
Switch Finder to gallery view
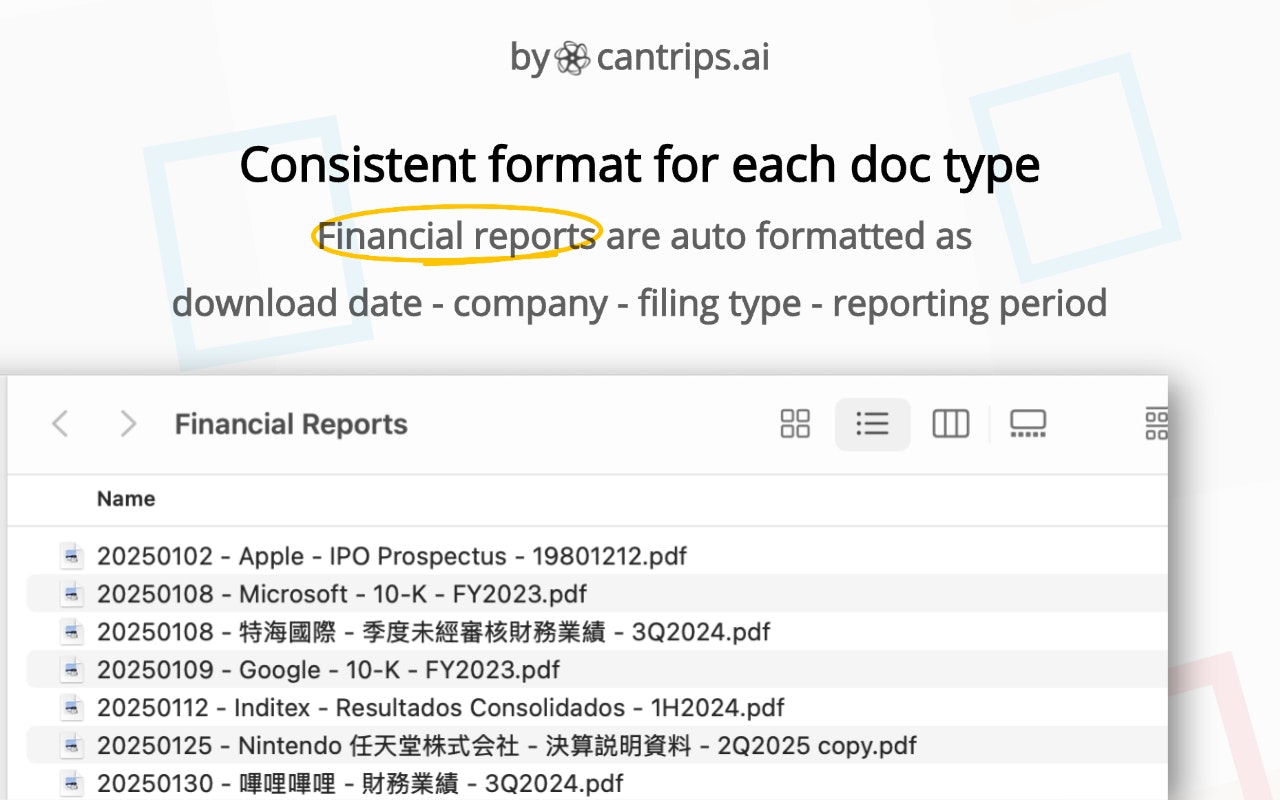[x=1028, y=424]
